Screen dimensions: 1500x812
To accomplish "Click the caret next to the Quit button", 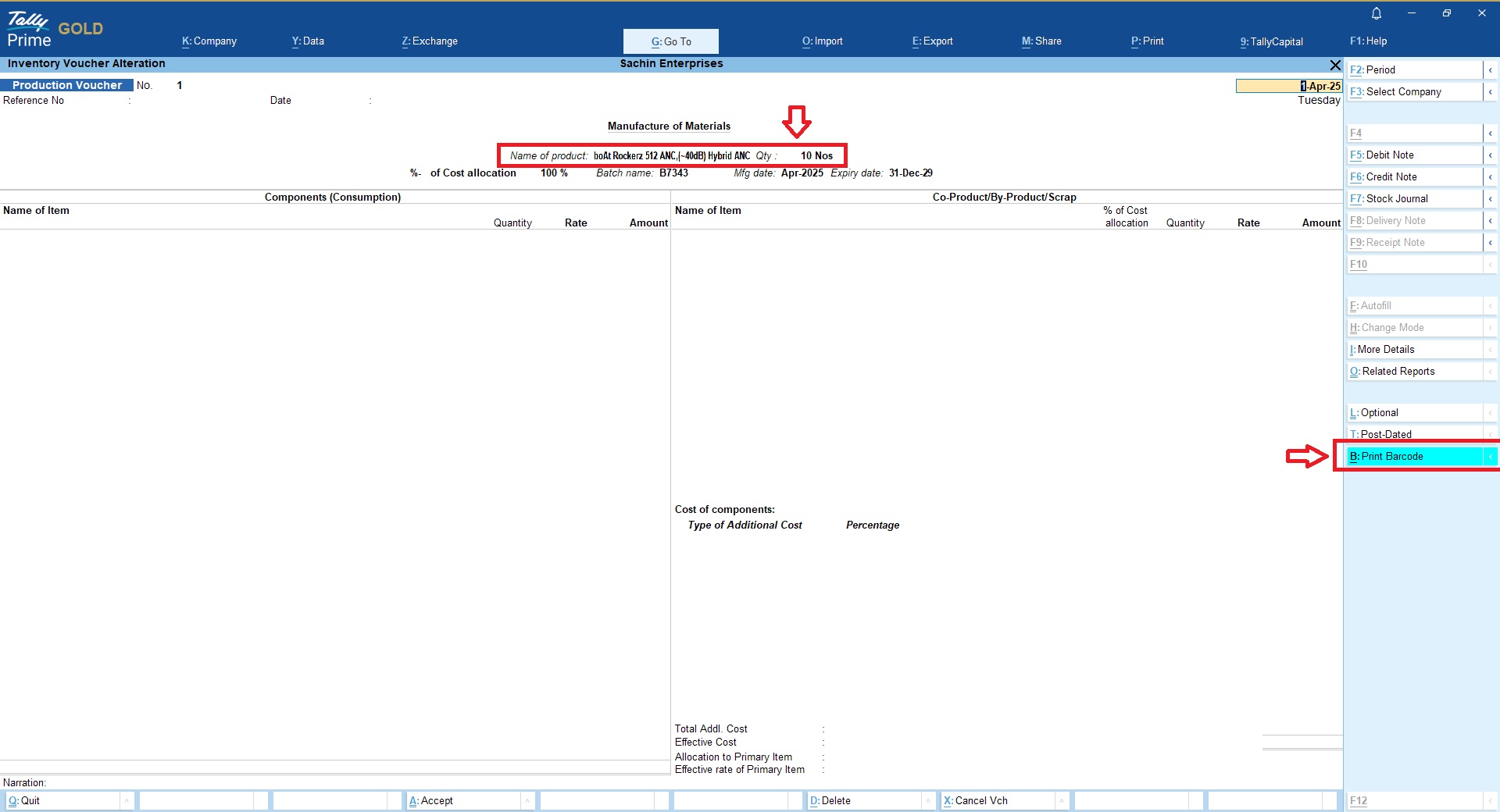I will [127, 801].
